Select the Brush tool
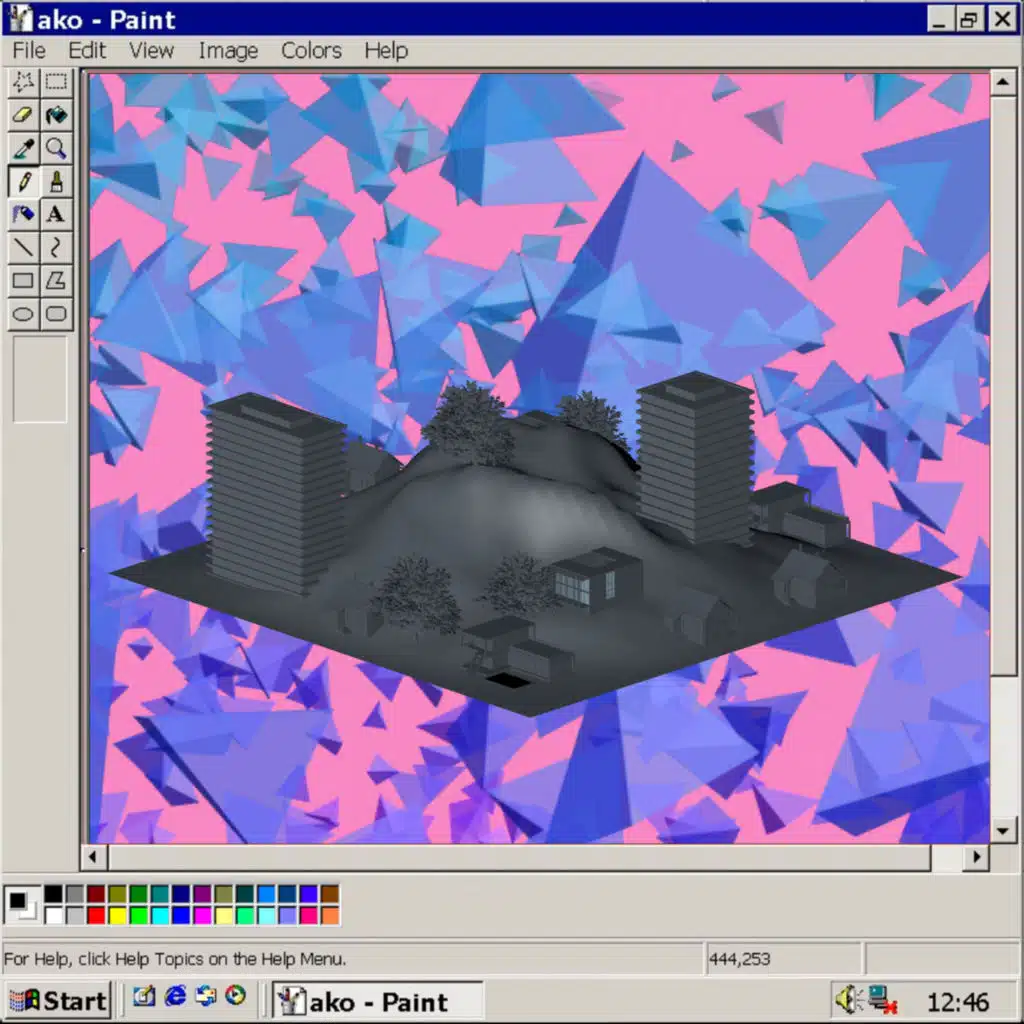This screenshot has height=1024, width=1024. point(56,182)
